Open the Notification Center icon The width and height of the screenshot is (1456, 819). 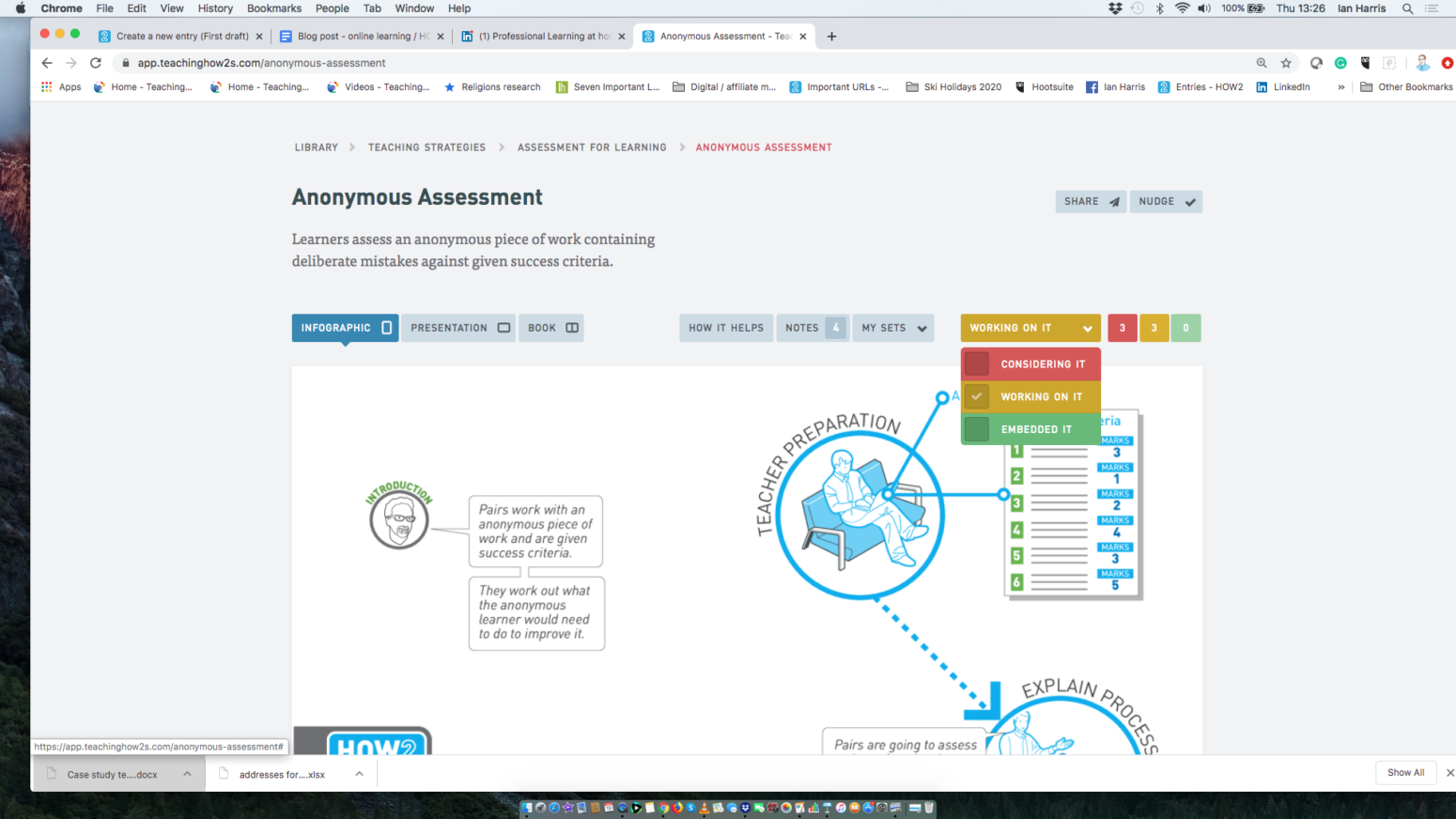(x=1432, y=8)
